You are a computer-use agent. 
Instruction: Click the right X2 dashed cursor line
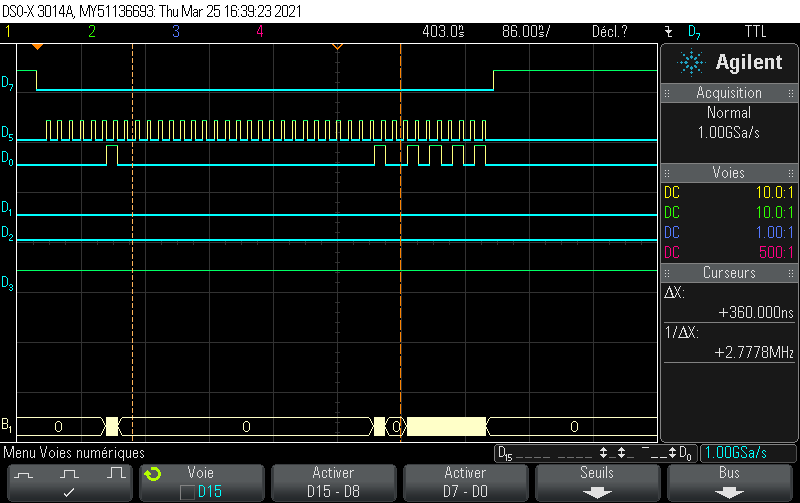(401, 242)
